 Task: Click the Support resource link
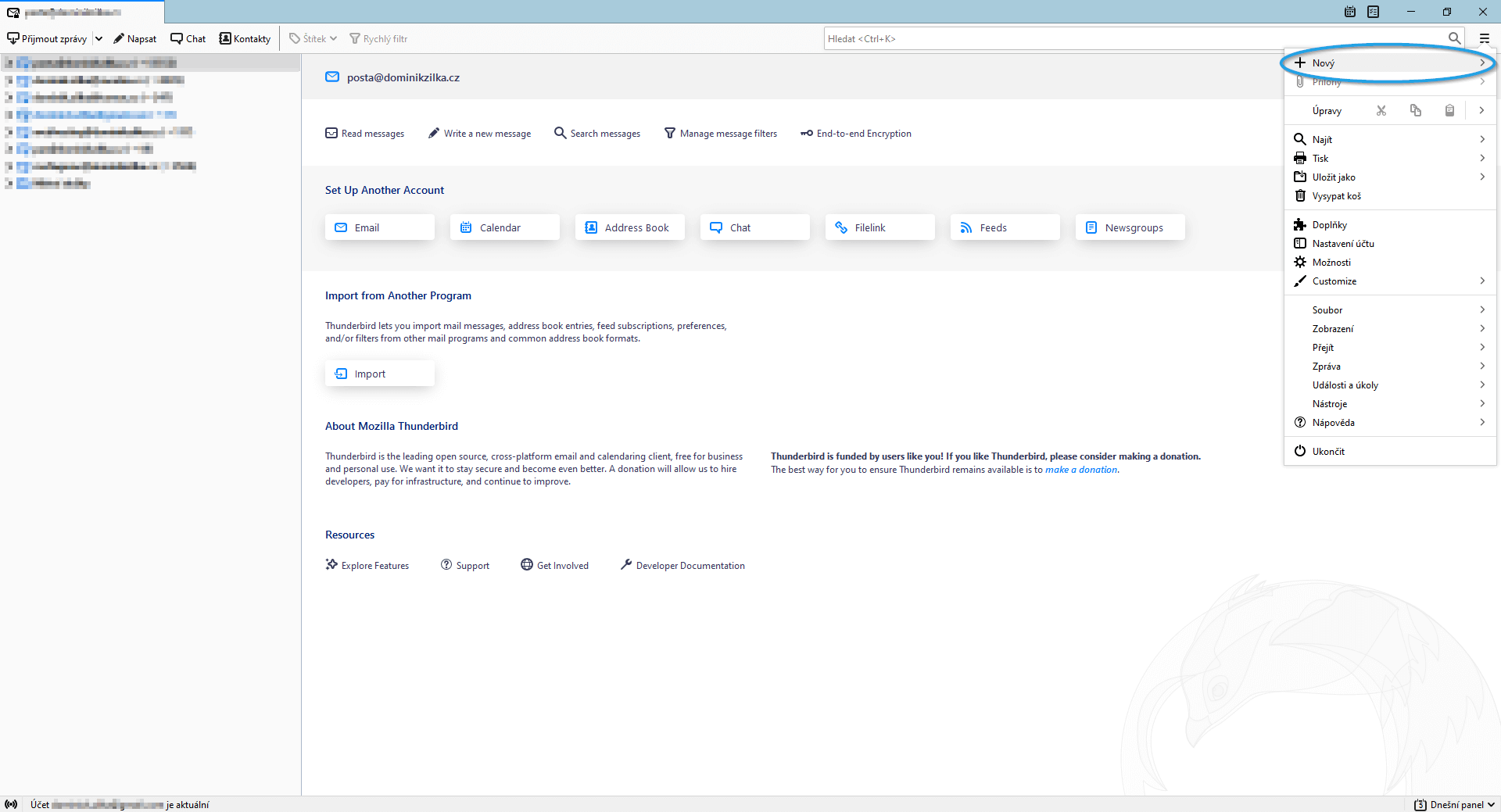[x=465, y=565]
